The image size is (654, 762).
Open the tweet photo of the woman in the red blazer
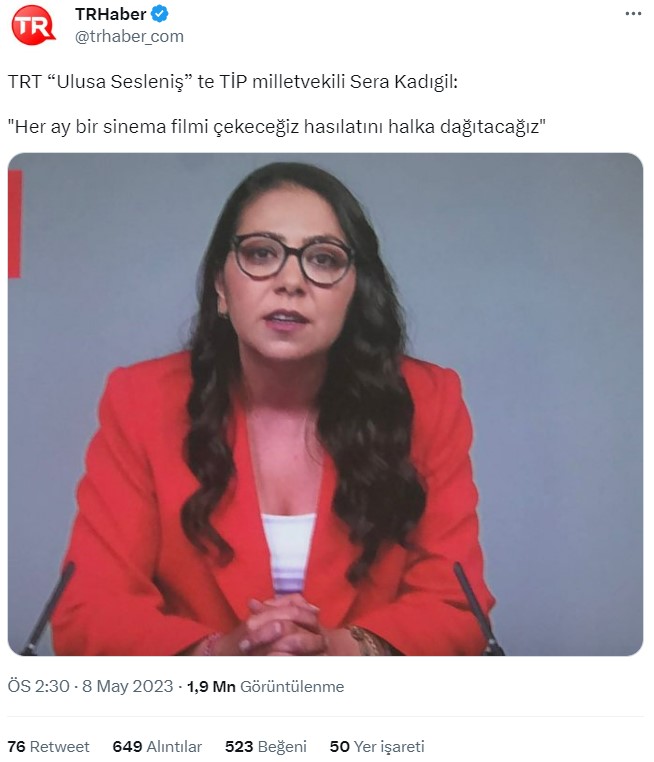point(325,404)
